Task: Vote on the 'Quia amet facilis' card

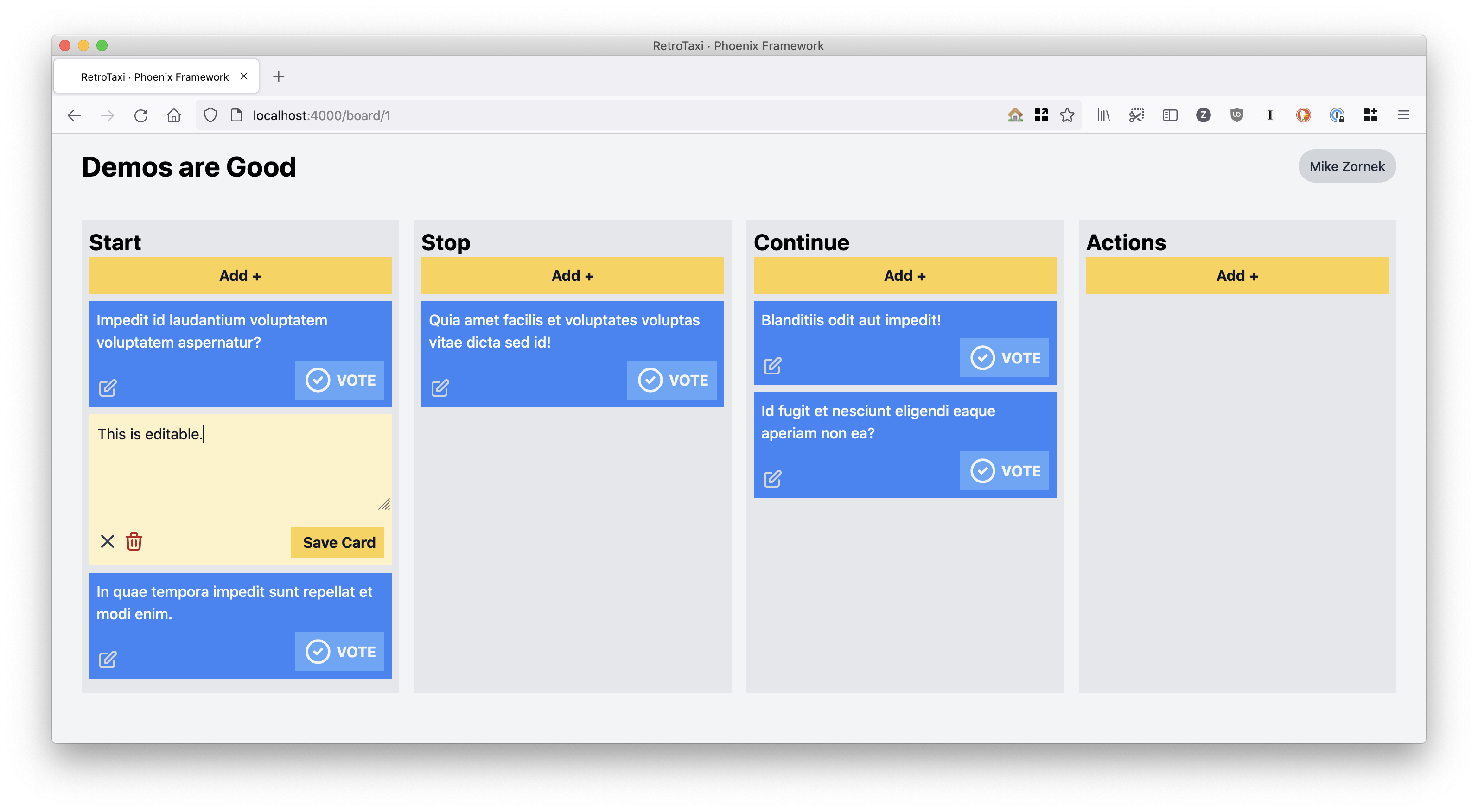Action: point(672,380)
